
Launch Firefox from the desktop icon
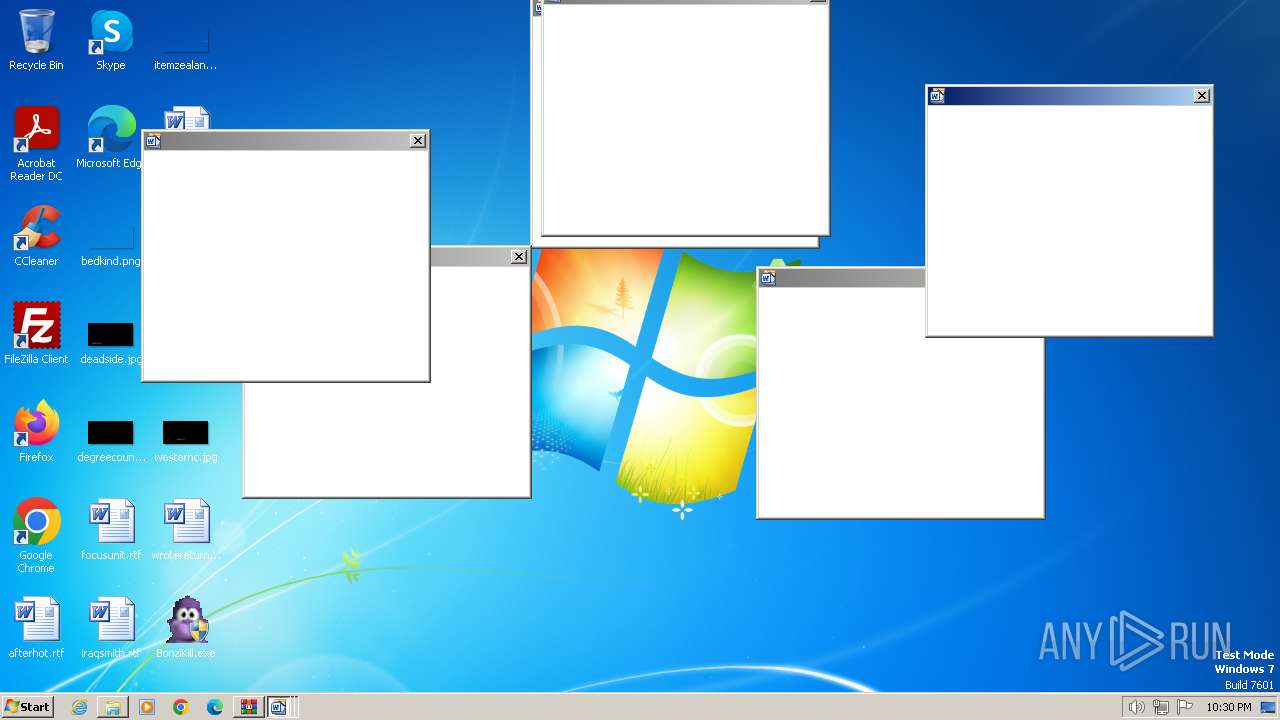click(x=36, y=432)
